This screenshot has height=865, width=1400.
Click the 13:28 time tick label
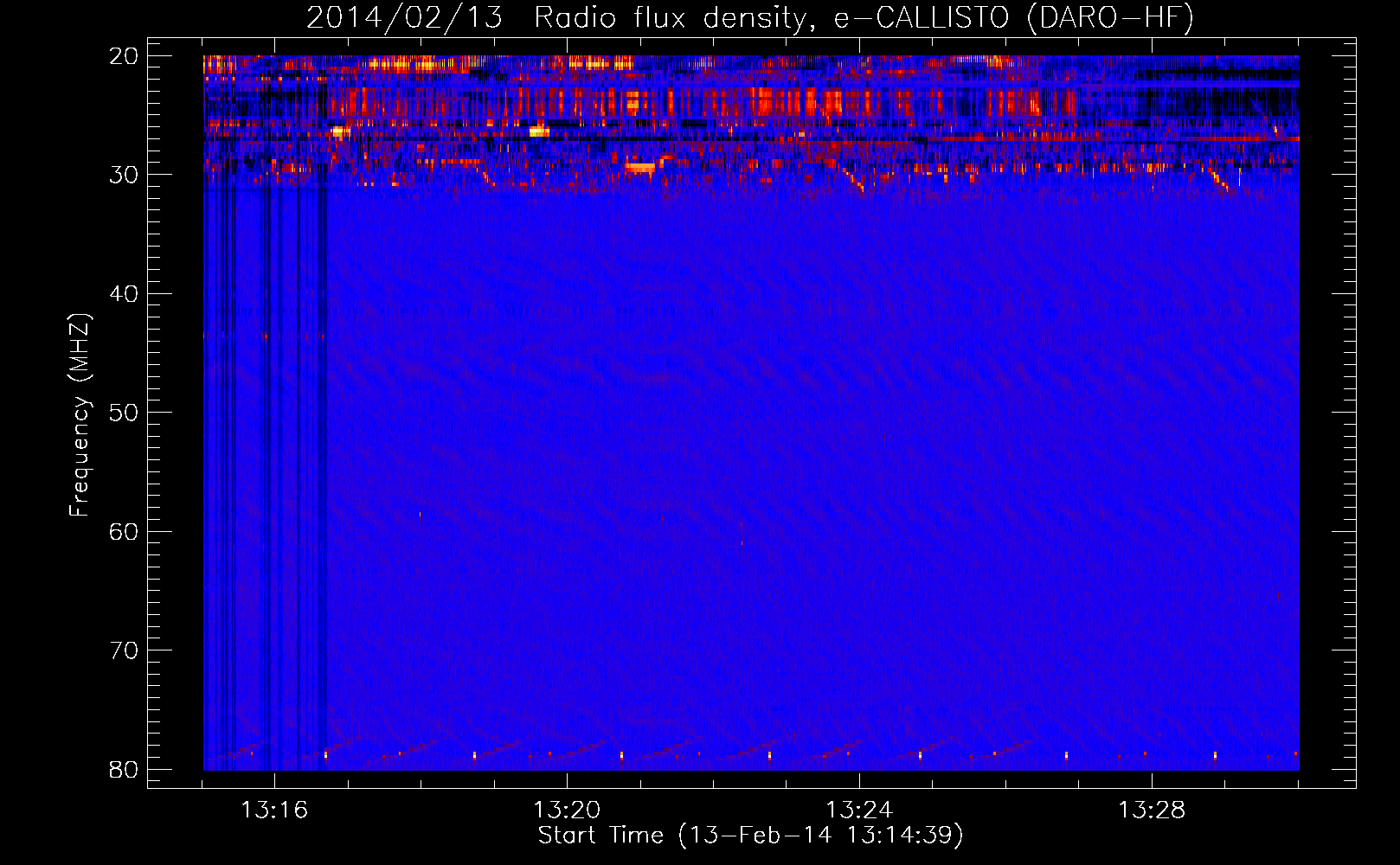pos(1152,811)
